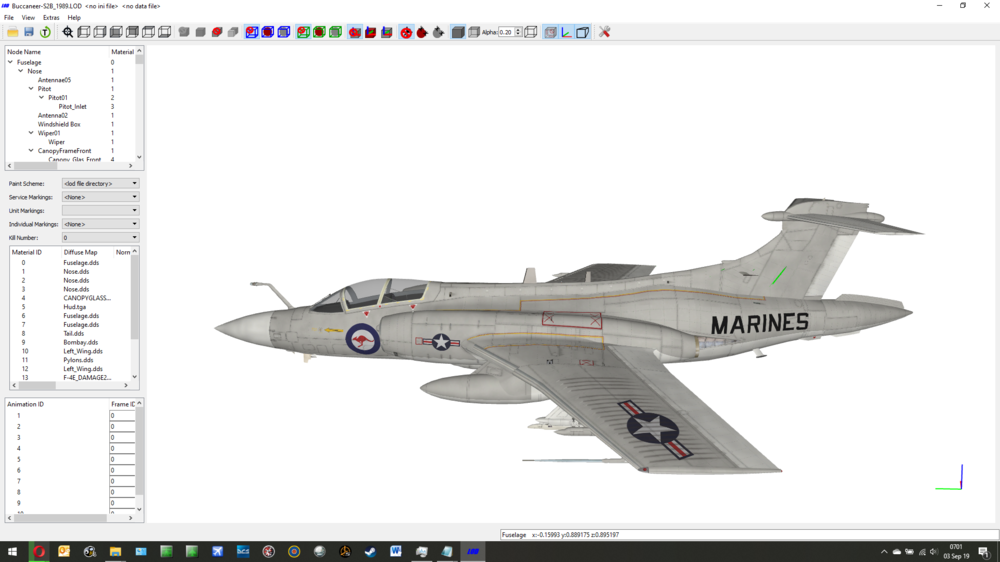Viewport: 1000px width, 562px height.
Task: Click the transparent cube icon left of Alpha
Action: point(474,32)
